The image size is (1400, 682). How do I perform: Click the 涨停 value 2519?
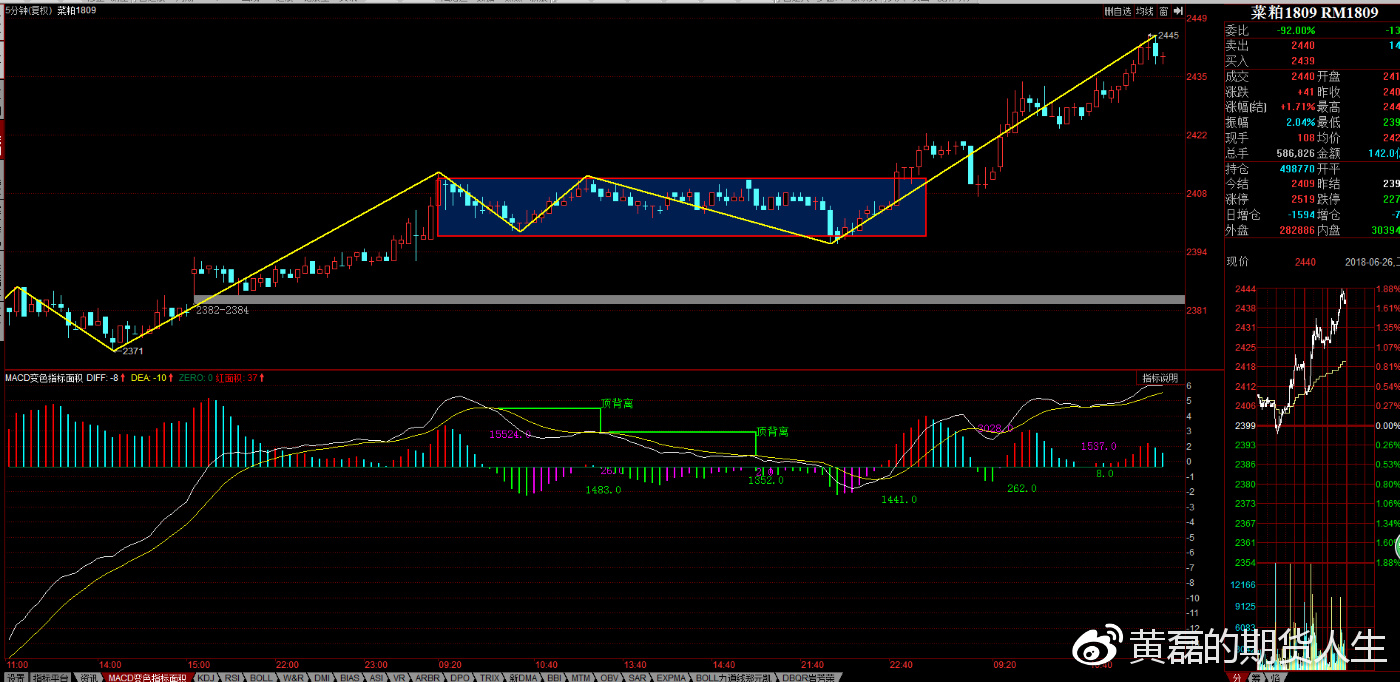[x=1303, y=199]
